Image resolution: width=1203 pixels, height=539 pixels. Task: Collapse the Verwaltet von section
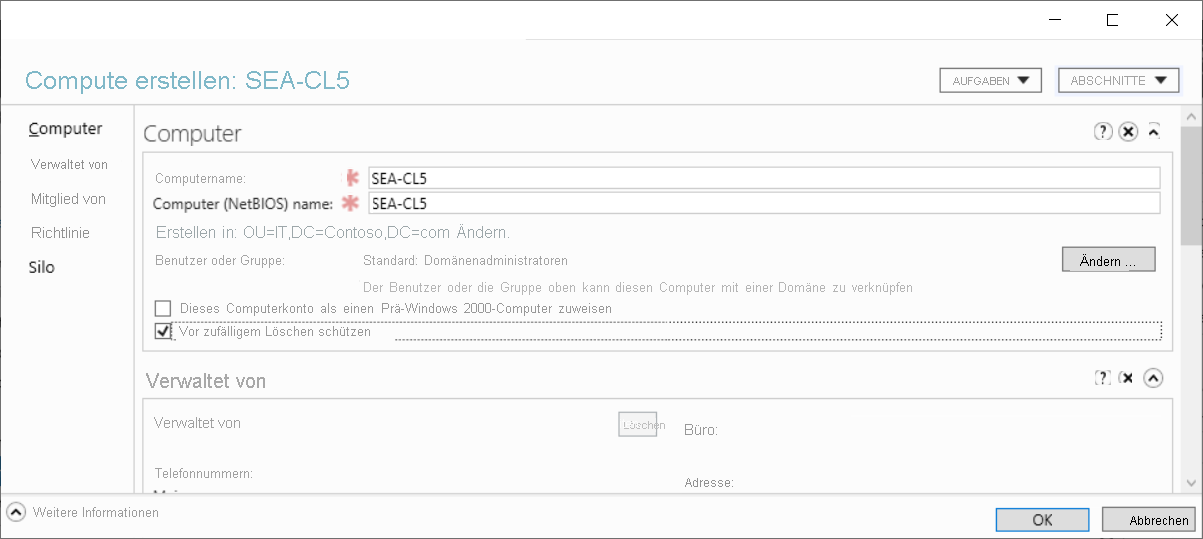tap(1153, 378)
